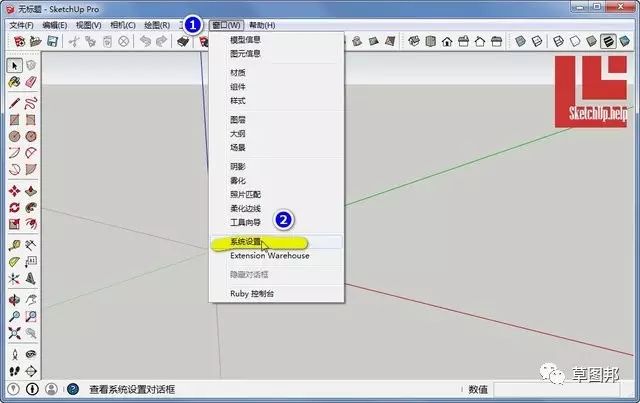Select the Line pencil tool
640x403 pixels.
(x=15, y=103)
